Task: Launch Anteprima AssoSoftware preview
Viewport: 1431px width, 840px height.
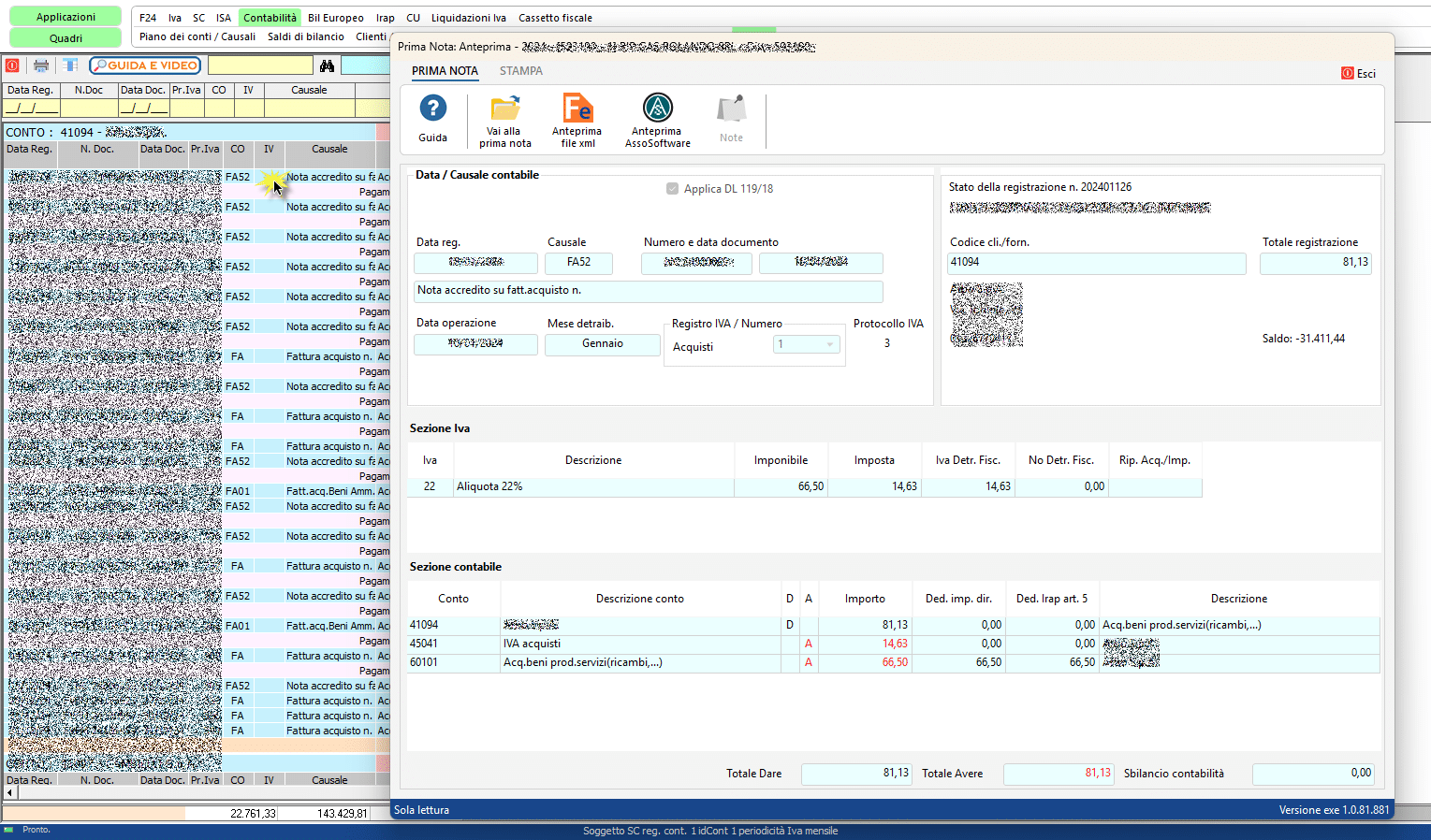Action: click(x=658, y=109)
